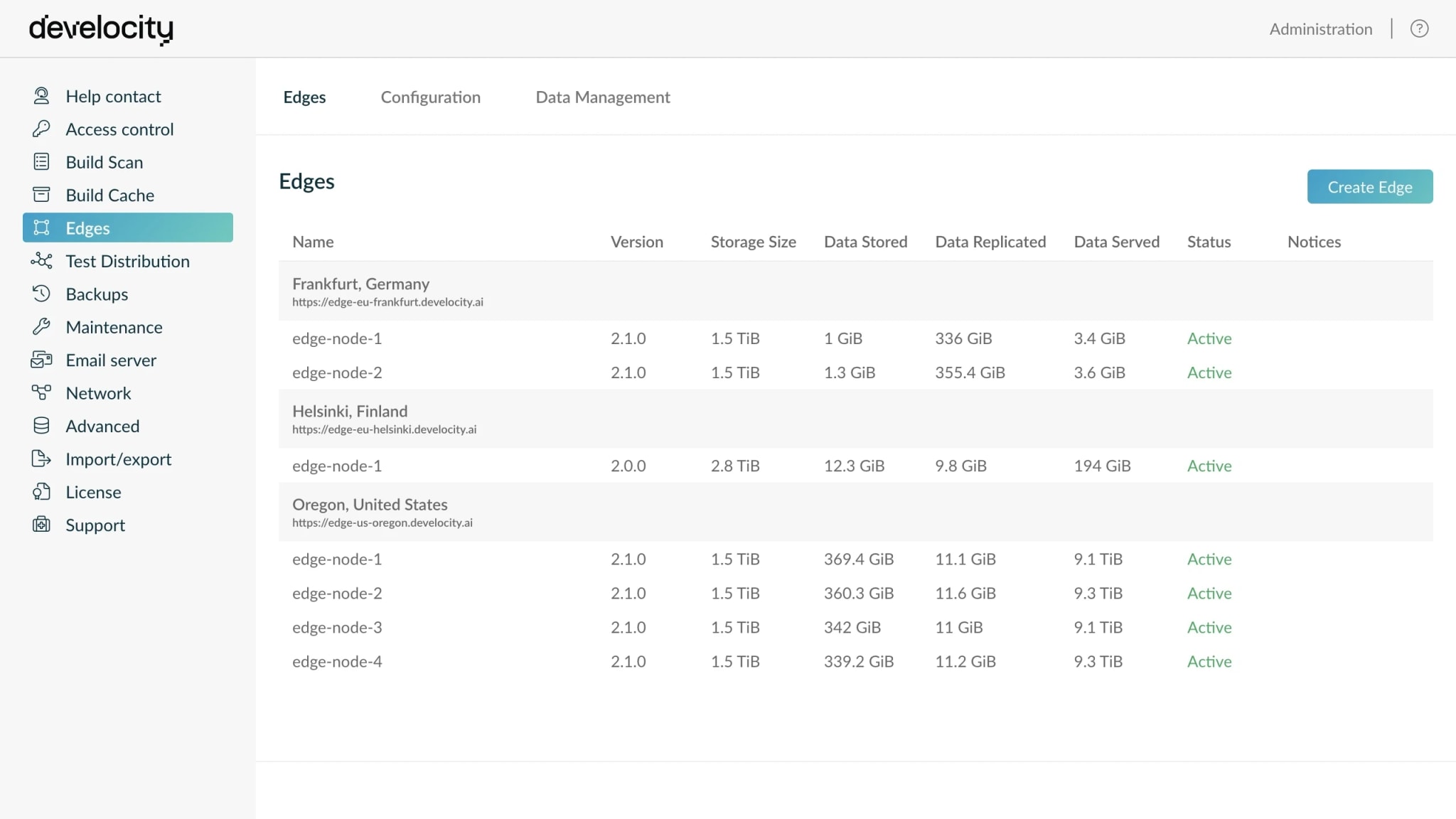Click the 2.8 TiB storage size value
Image resolution: width=1456 pixels, height=819 pixels.
tap(735, 466)
